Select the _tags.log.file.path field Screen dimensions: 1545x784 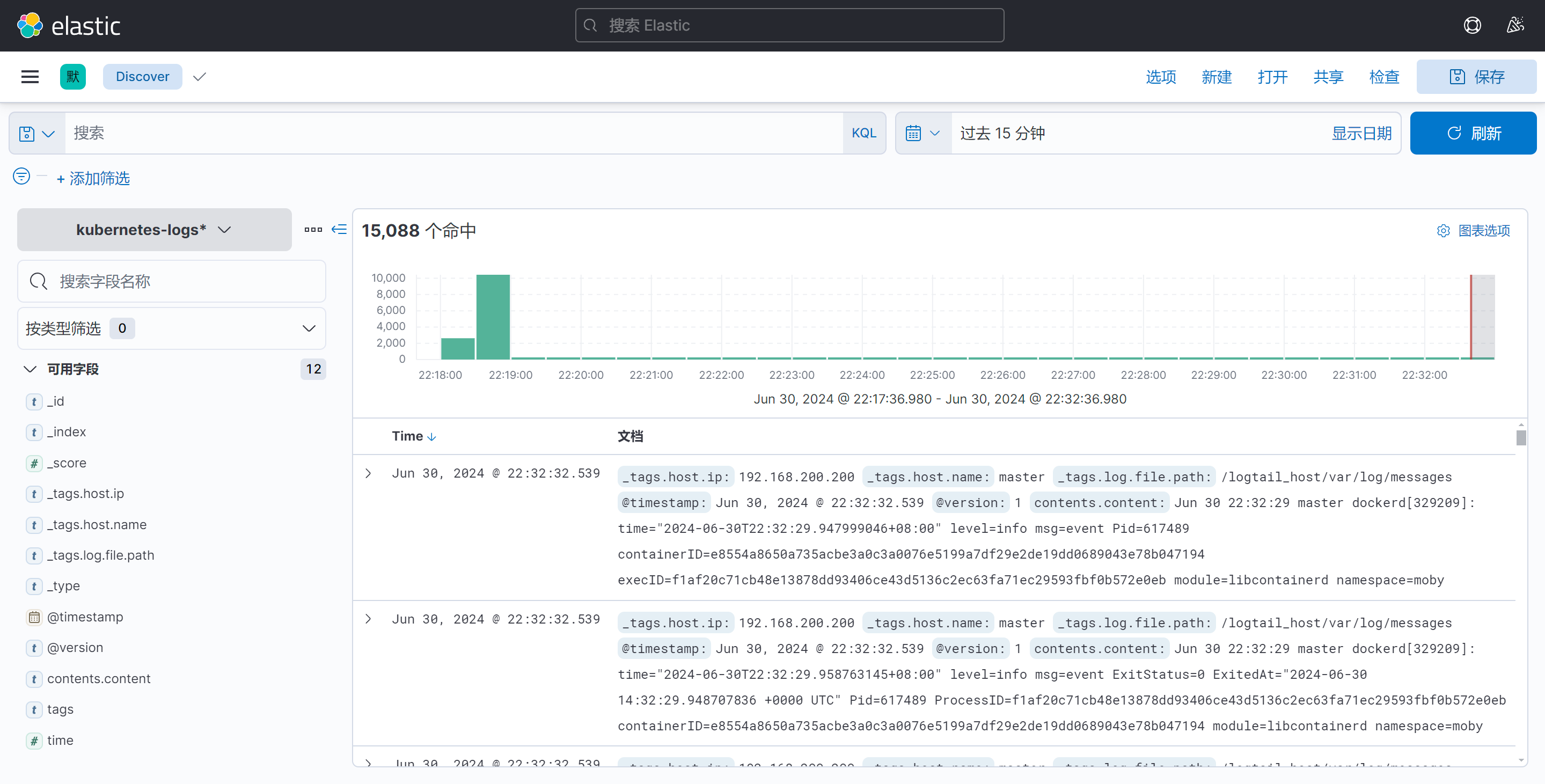point(101,556)
